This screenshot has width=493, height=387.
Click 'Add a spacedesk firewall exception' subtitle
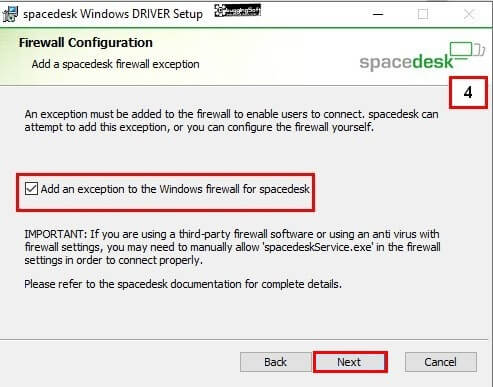[x=115, y=64]
